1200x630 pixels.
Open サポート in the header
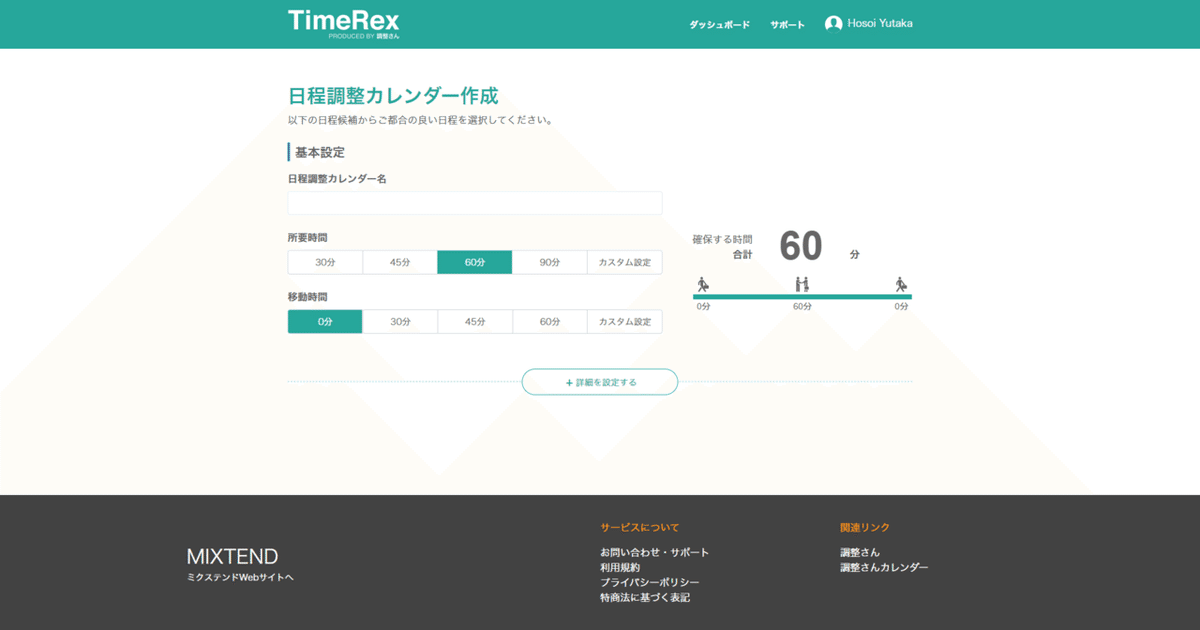click(787, 25)
